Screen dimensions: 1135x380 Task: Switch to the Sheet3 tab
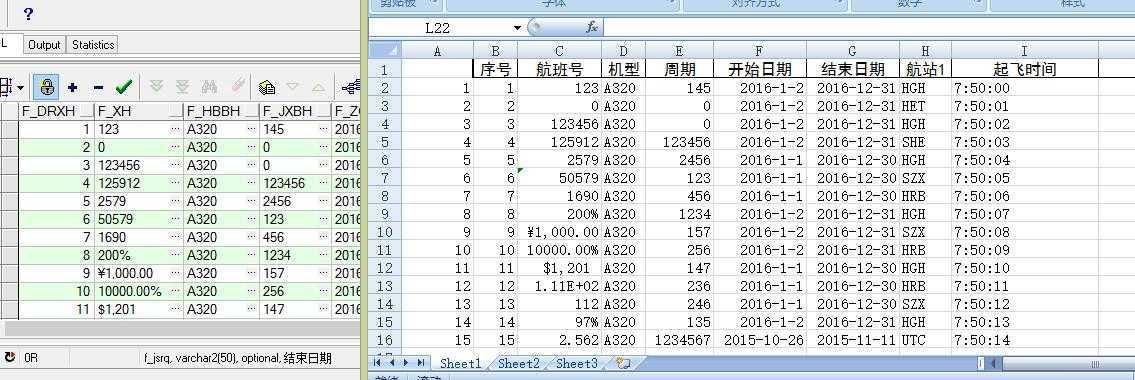pyautogui.click(x=576, y=363)
